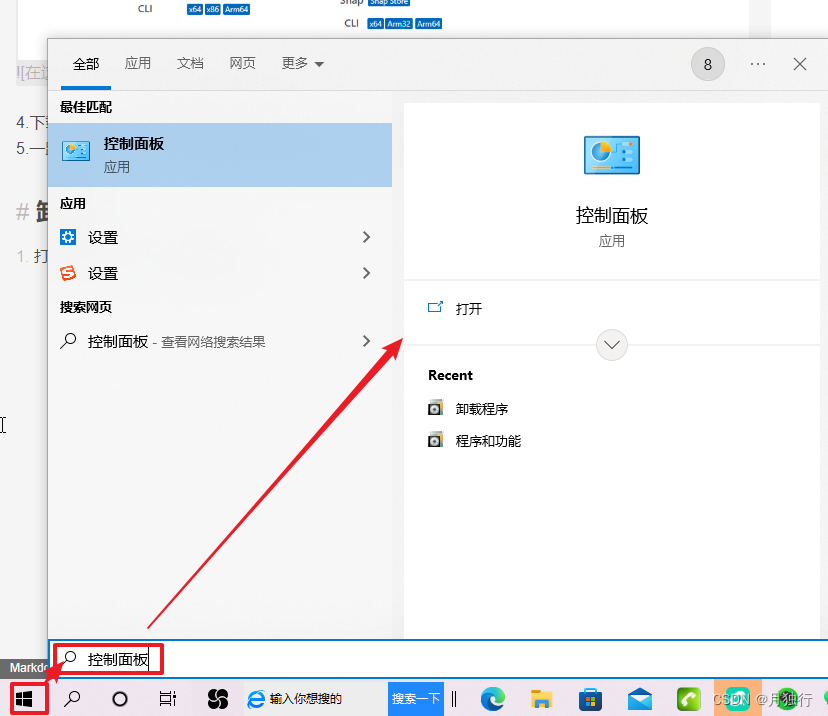Expand the blue 设置 app result arrow
This screenshot has height=716, width=828.
click(x=366, y=237)
